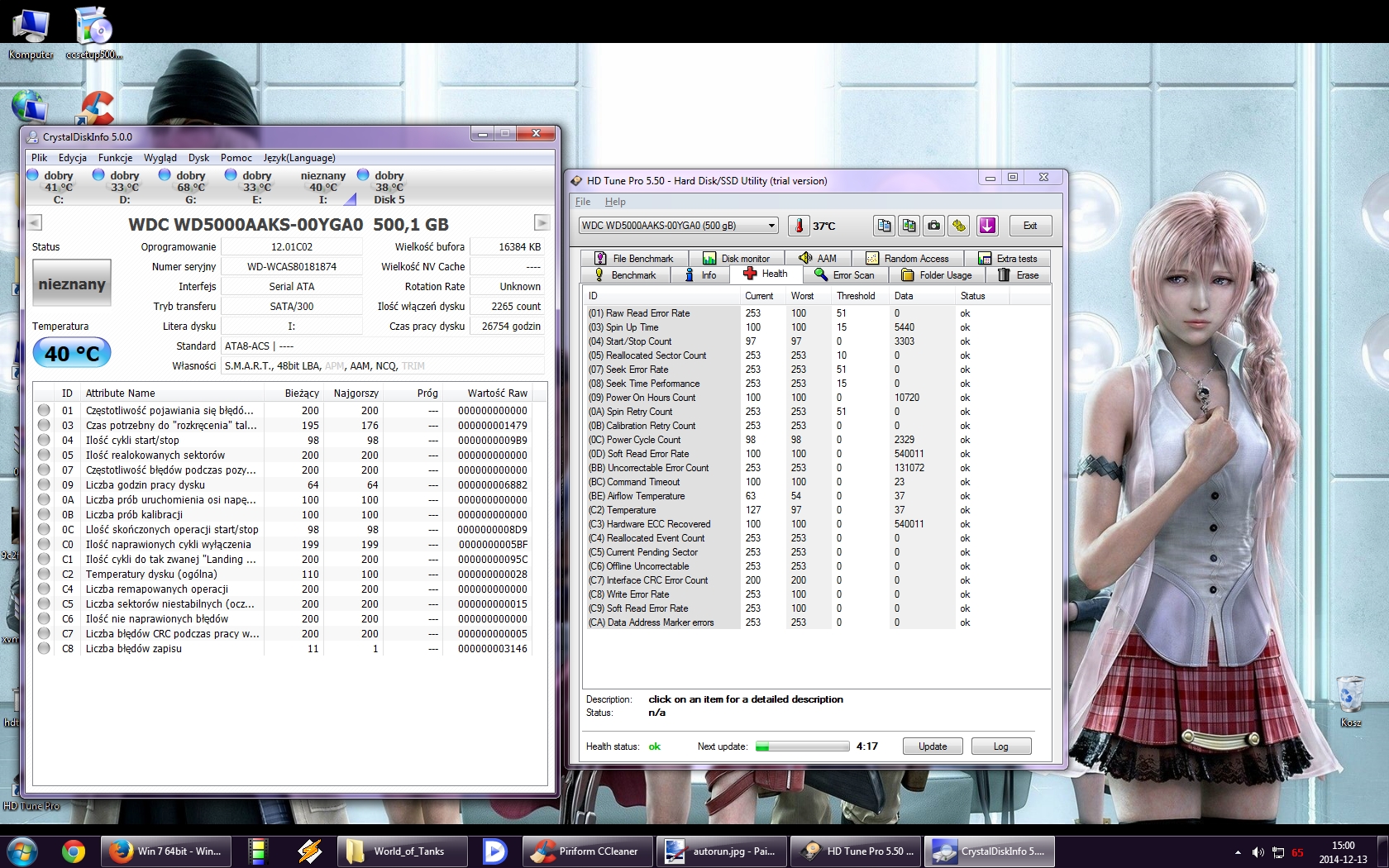
Task: Switch to the Random Access tab
Action: click(x=907, y=259)
